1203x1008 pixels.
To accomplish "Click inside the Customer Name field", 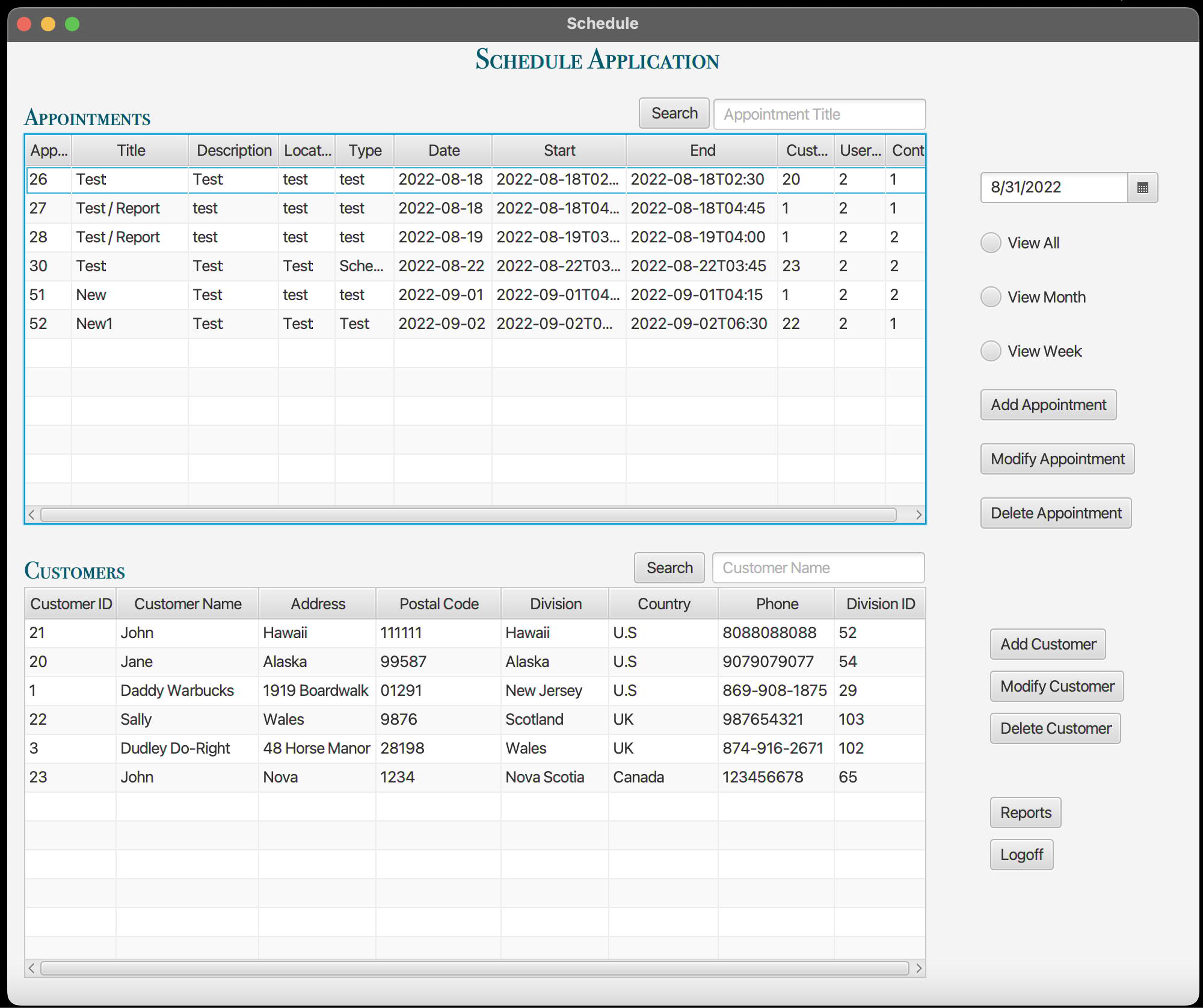I will pyautogui.click(x=818, y=567).
